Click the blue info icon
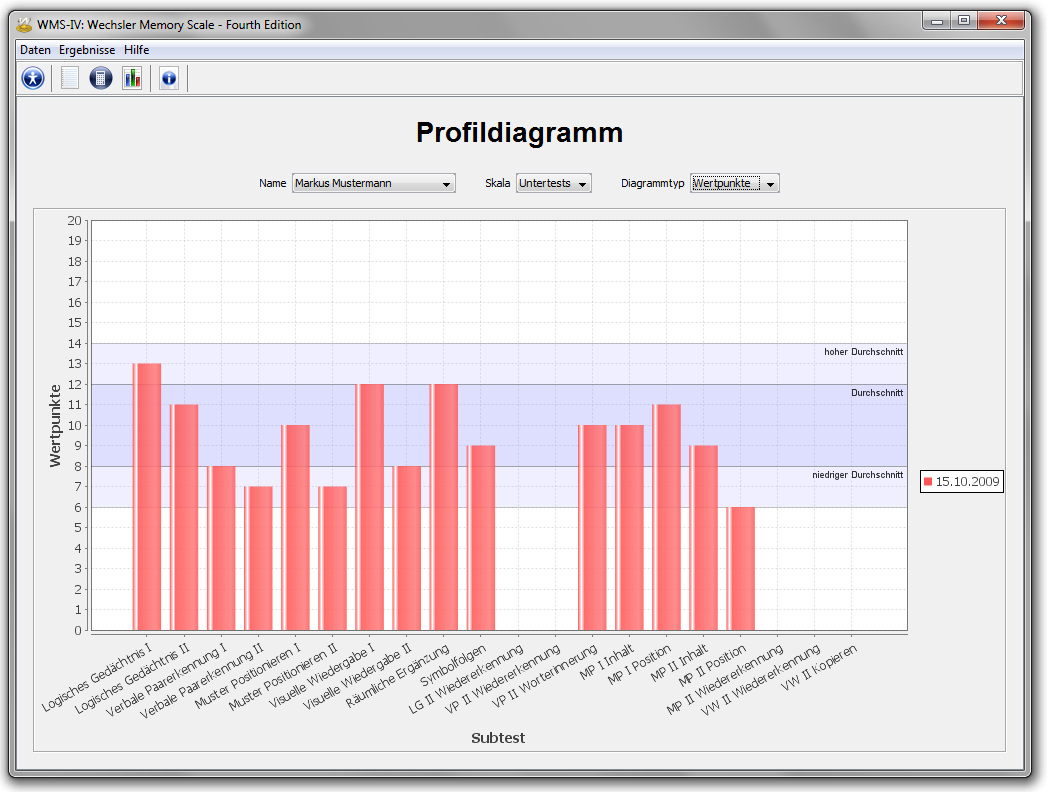Screen dimensions: 1047x792 pyautogui.click(x=169, y=78)
